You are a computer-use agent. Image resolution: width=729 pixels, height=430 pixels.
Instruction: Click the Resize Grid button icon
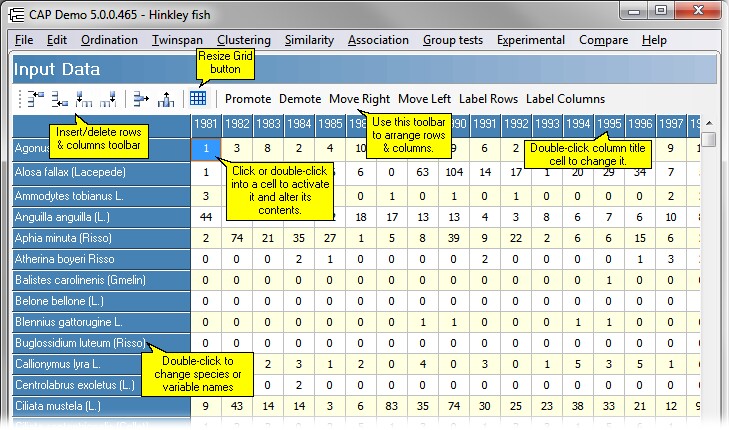(198, 98)
